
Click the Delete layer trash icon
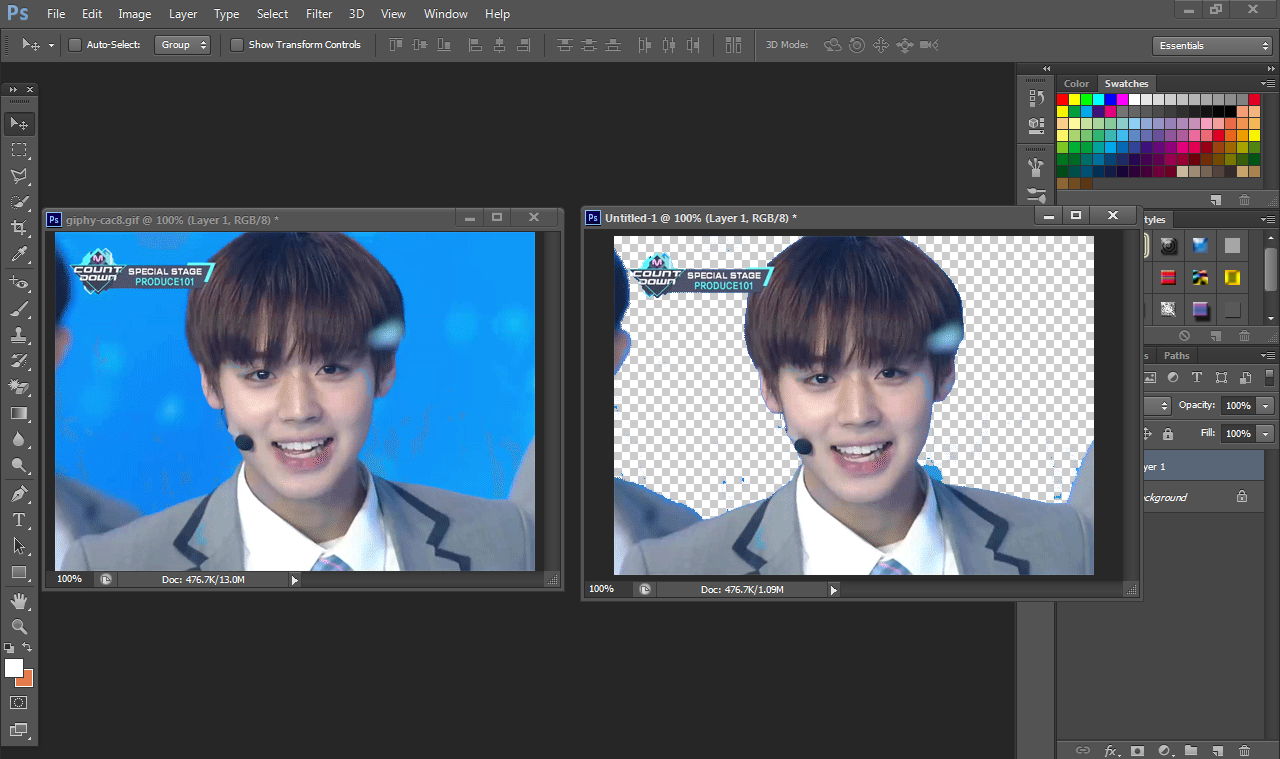[1244, 750]
